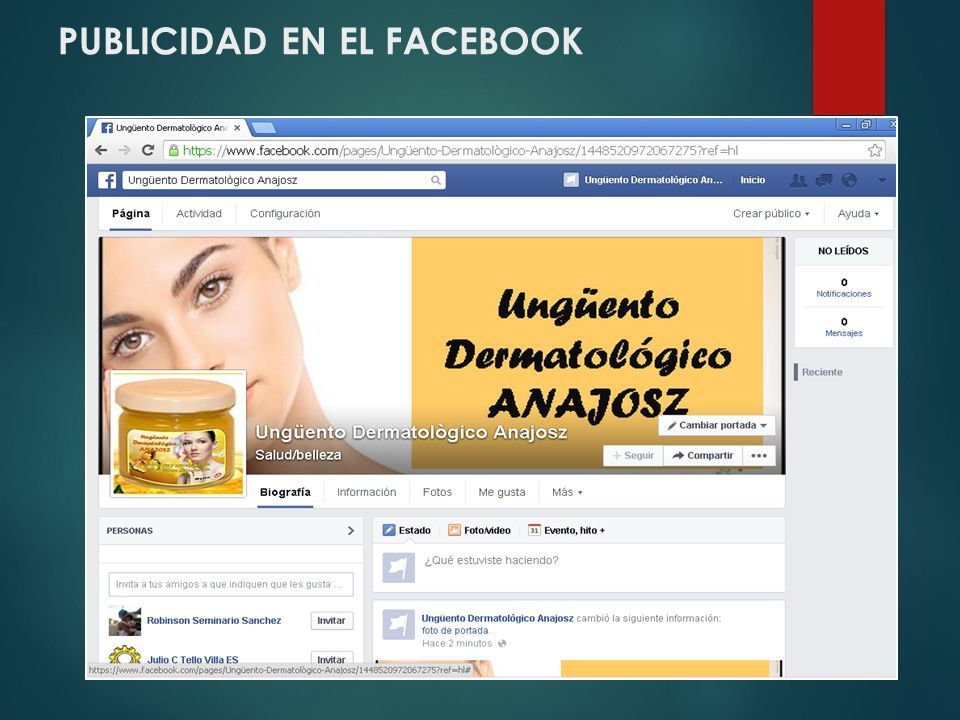This screenshot has height=720, width=960.
Task: Minimize the browser window
Action: 846,125
